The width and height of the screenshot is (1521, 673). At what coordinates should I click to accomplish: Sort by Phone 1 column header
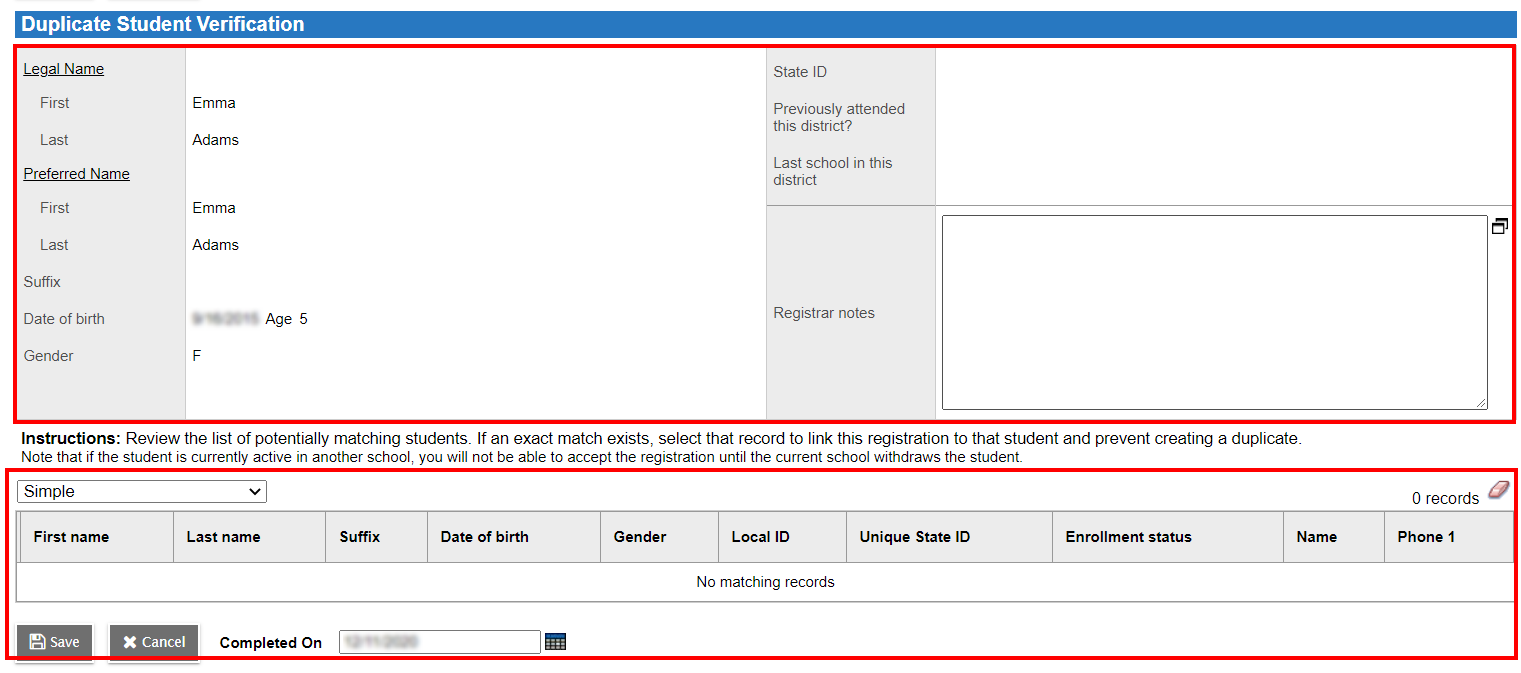click(1426, 537)
